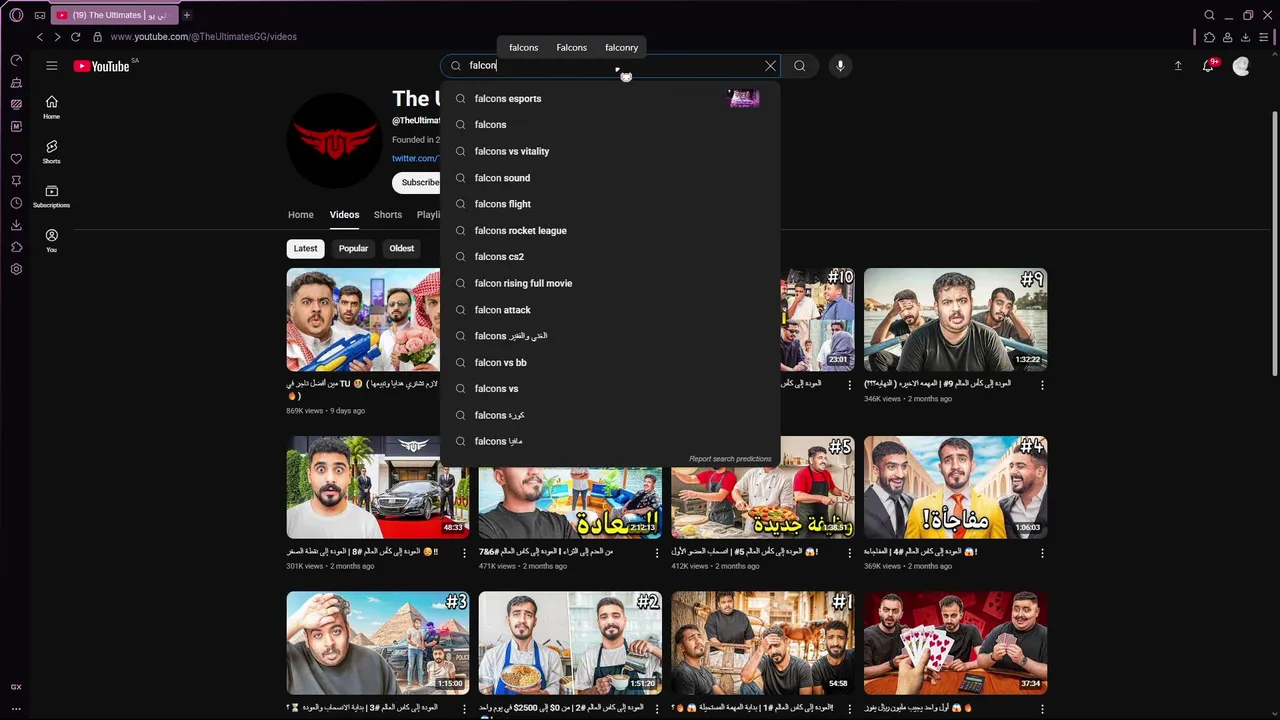The image size is (1280, 720).
Task: Choose 'falcons esports' suggestion
Action: 610,98
